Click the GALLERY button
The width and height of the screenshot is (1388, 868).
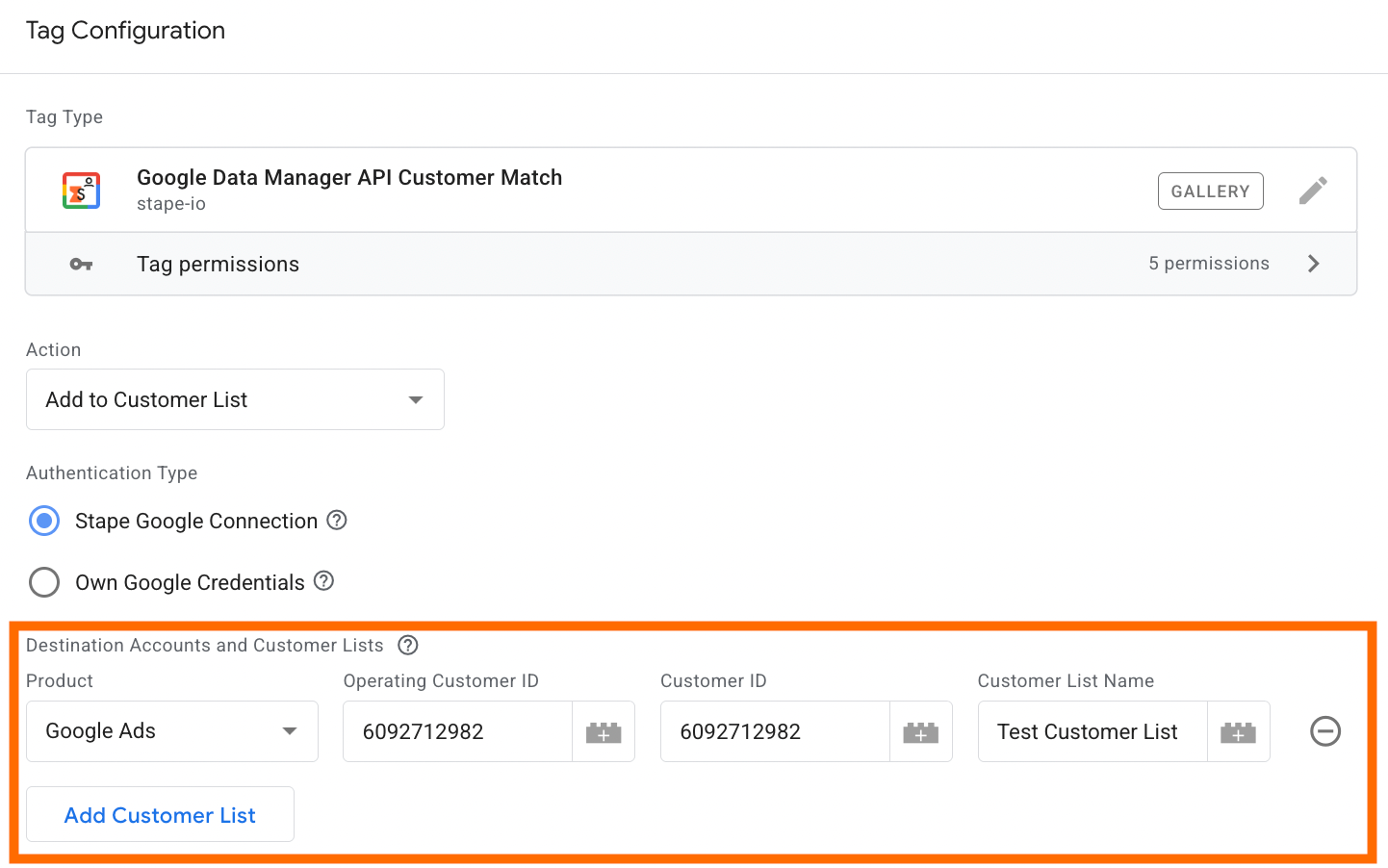[1210, 191]
